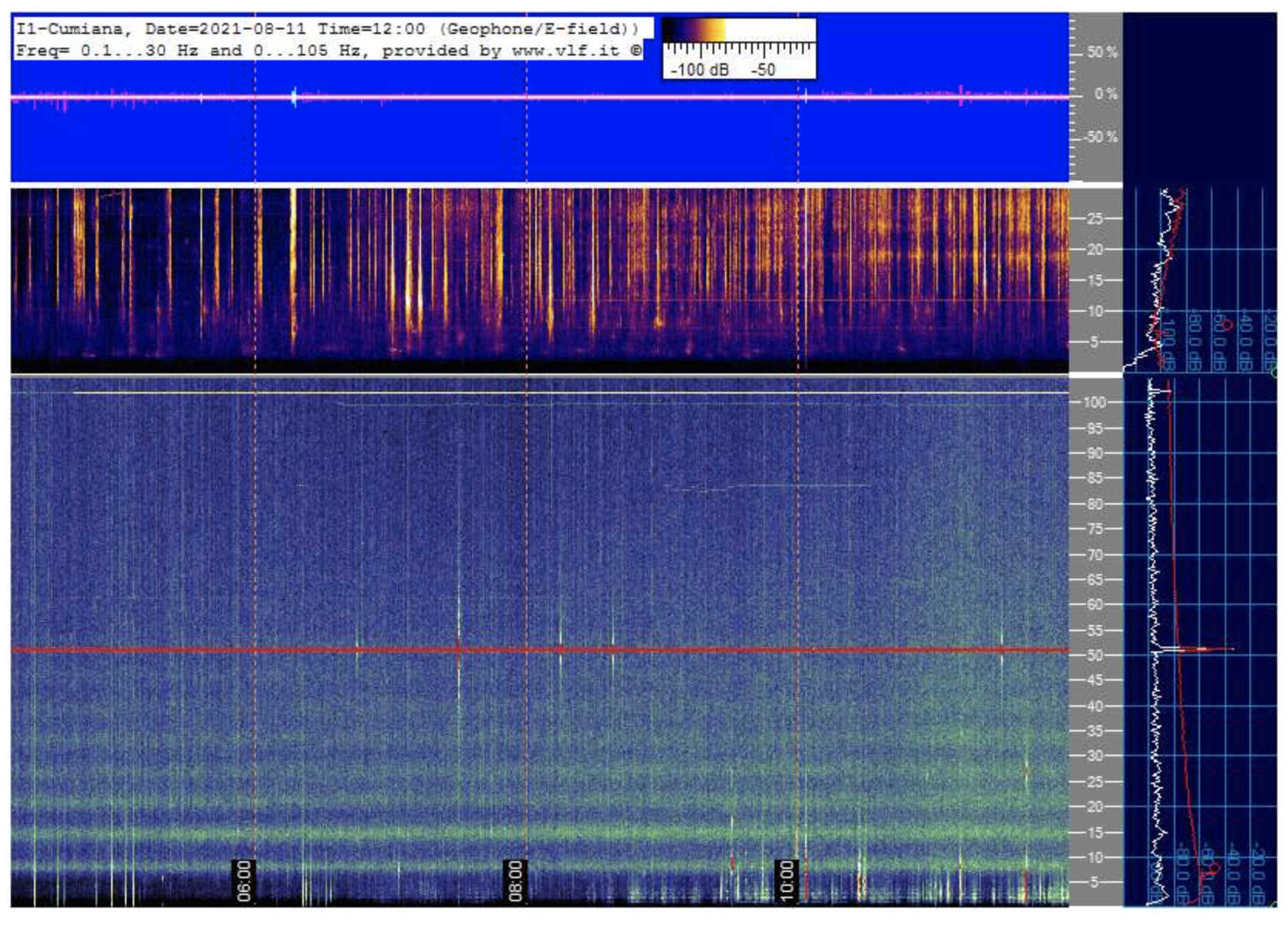Click the 75 Hz label on the lower spectrogram axis
Viewport: 1288px width, 926px height.
click(x=1095, y=529)
